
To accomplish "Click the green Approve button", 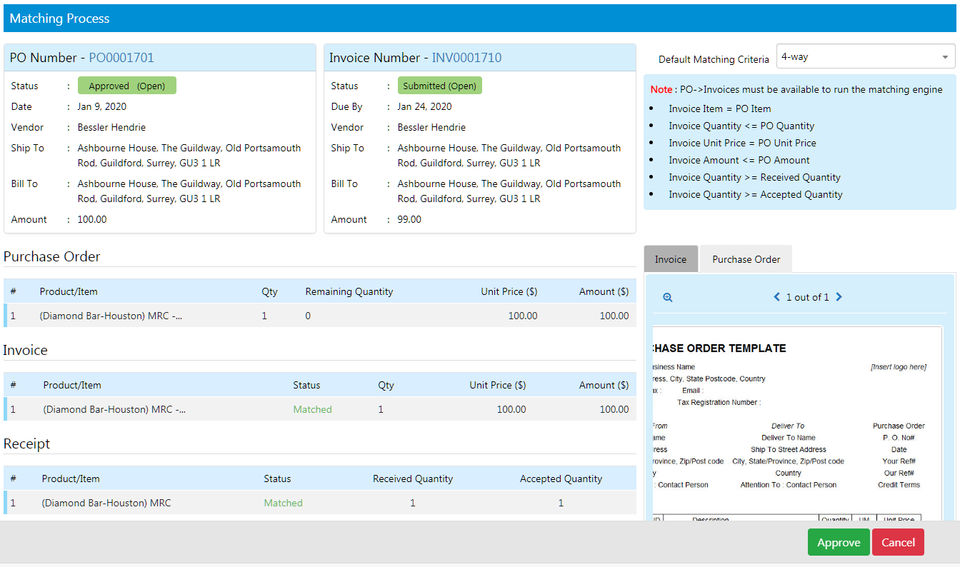I will point(838,543).
